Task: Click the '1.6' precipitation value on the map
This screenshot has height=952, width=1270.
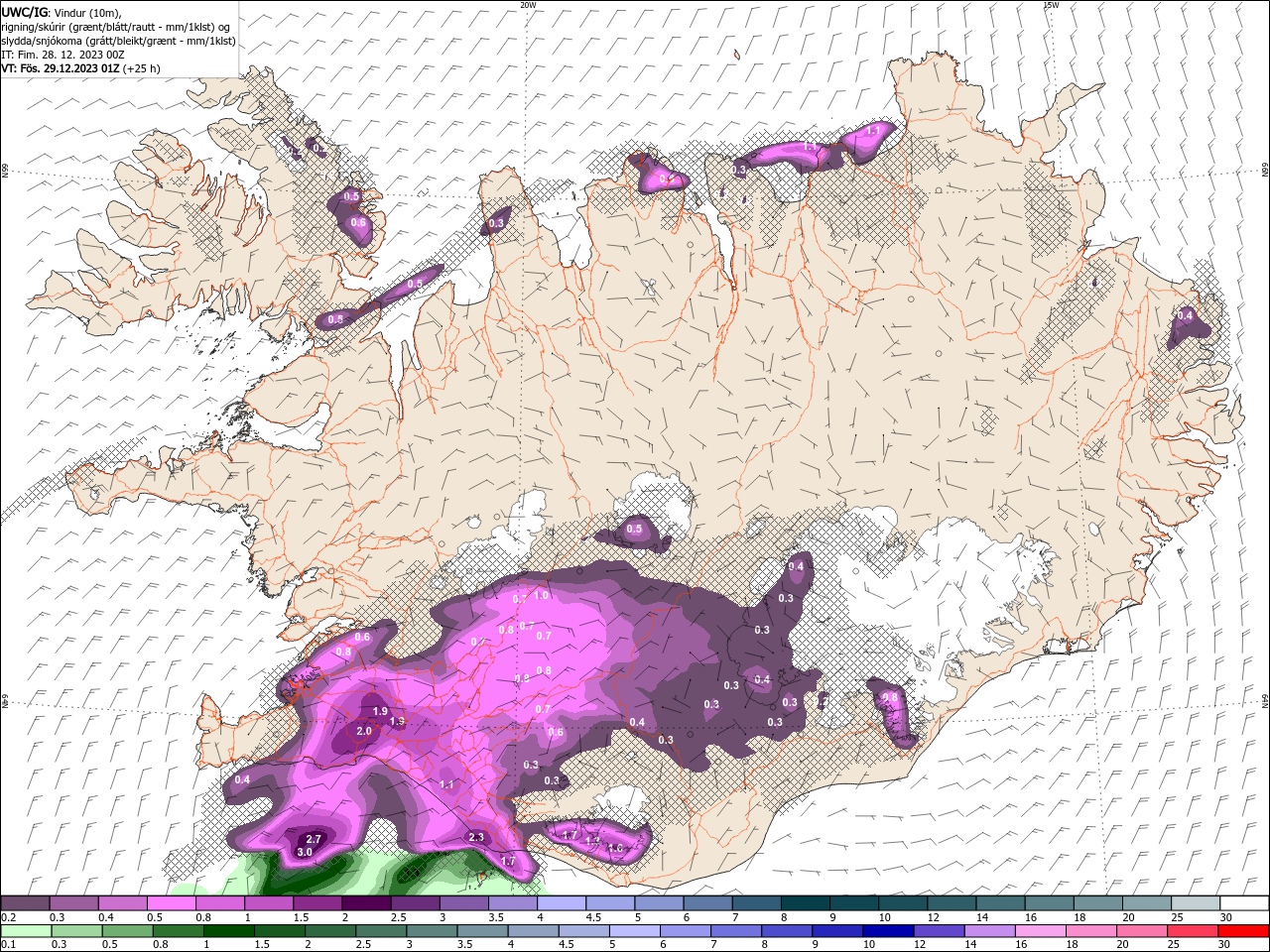Action: 615,849
